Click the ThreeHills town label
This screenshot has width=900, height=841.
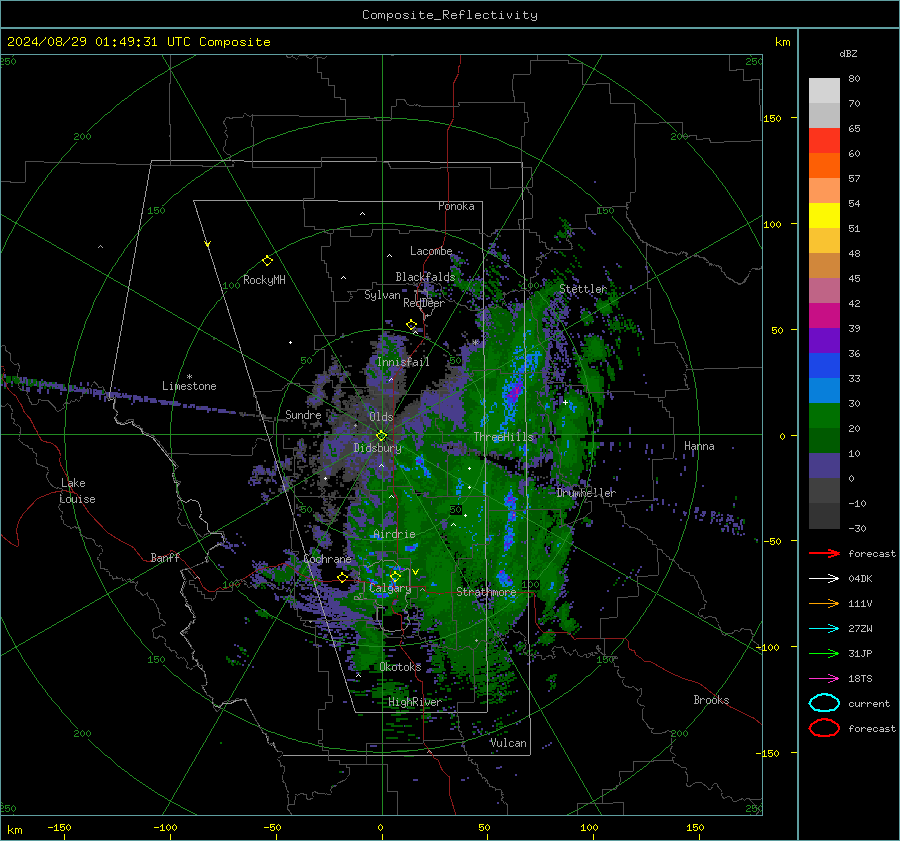pyautogui.click(x=503, y=437)
